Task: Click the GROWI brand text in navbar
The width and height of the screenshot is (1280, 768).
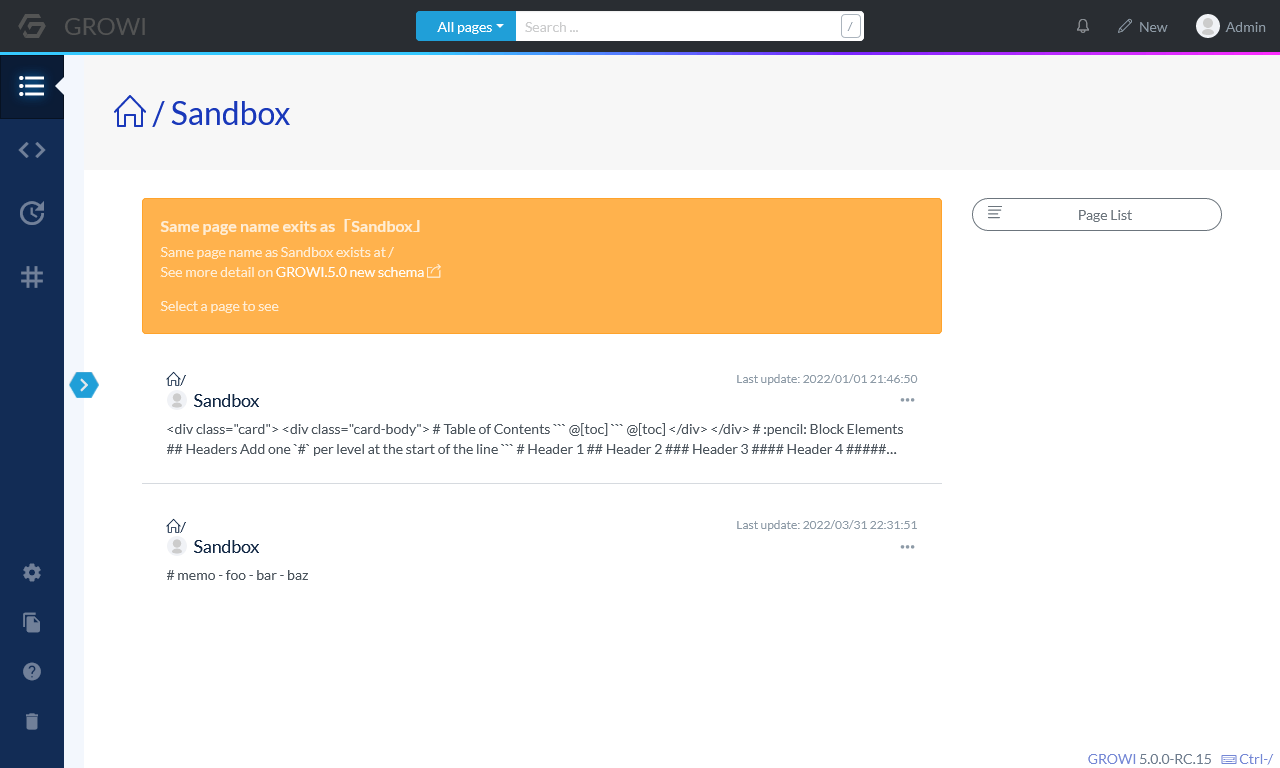Action: point(105,27)
